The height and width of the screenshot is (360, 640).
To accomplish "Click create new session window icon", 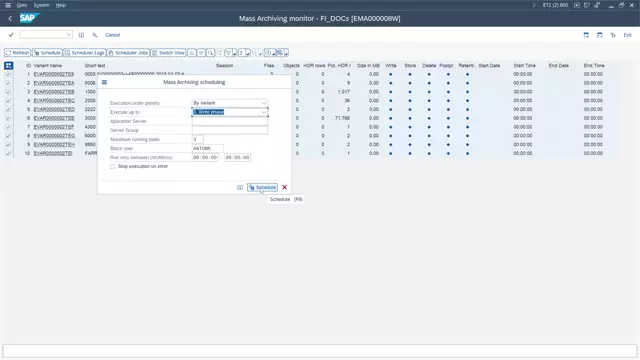I will 586,35.
